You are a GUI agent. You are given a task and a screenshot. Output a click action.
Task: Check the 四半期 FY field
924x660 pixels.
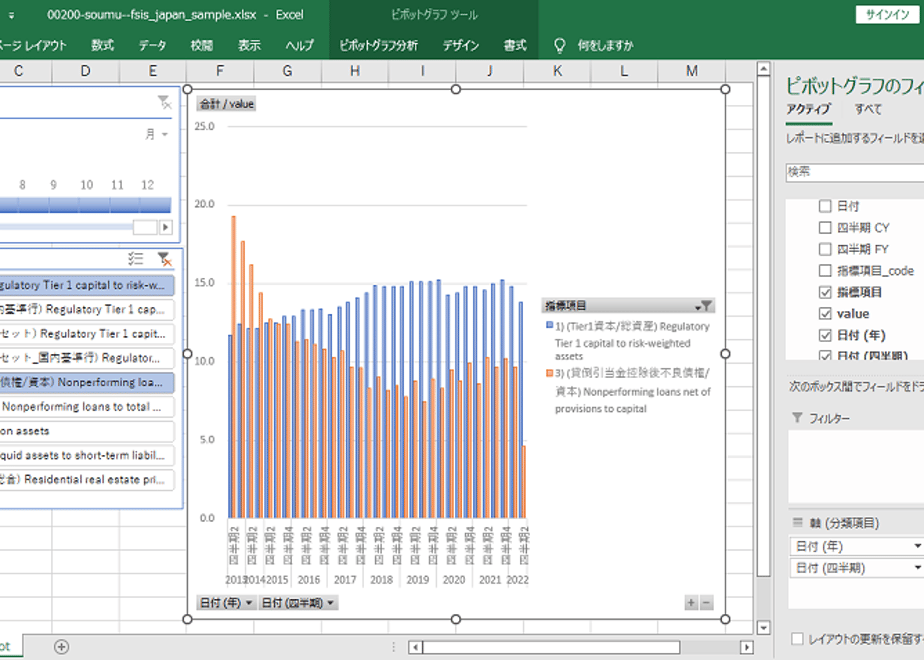pyautogui.click(x=825, y=249)
